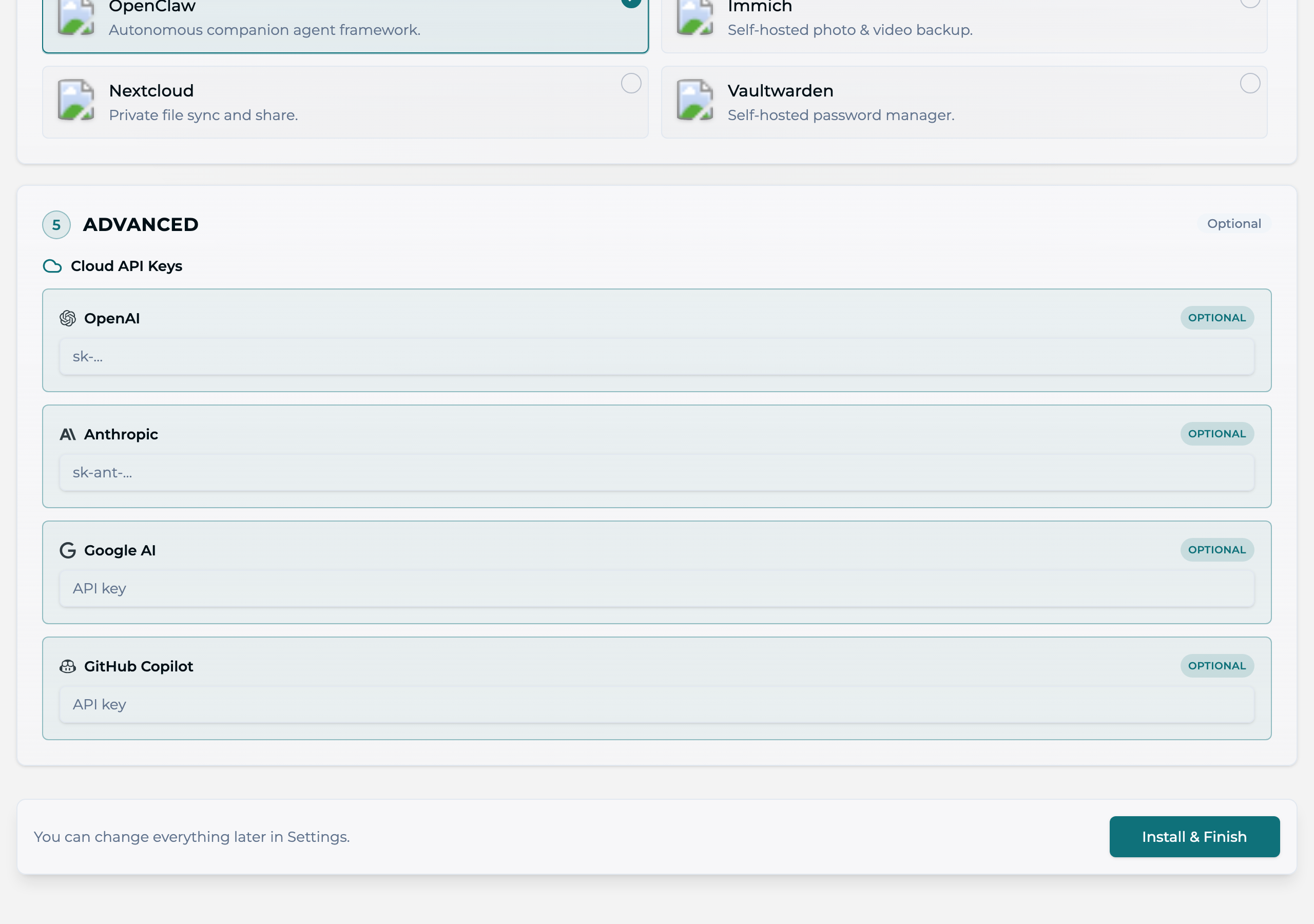Click the Optional tag of Advanced section

(1234, 224)
